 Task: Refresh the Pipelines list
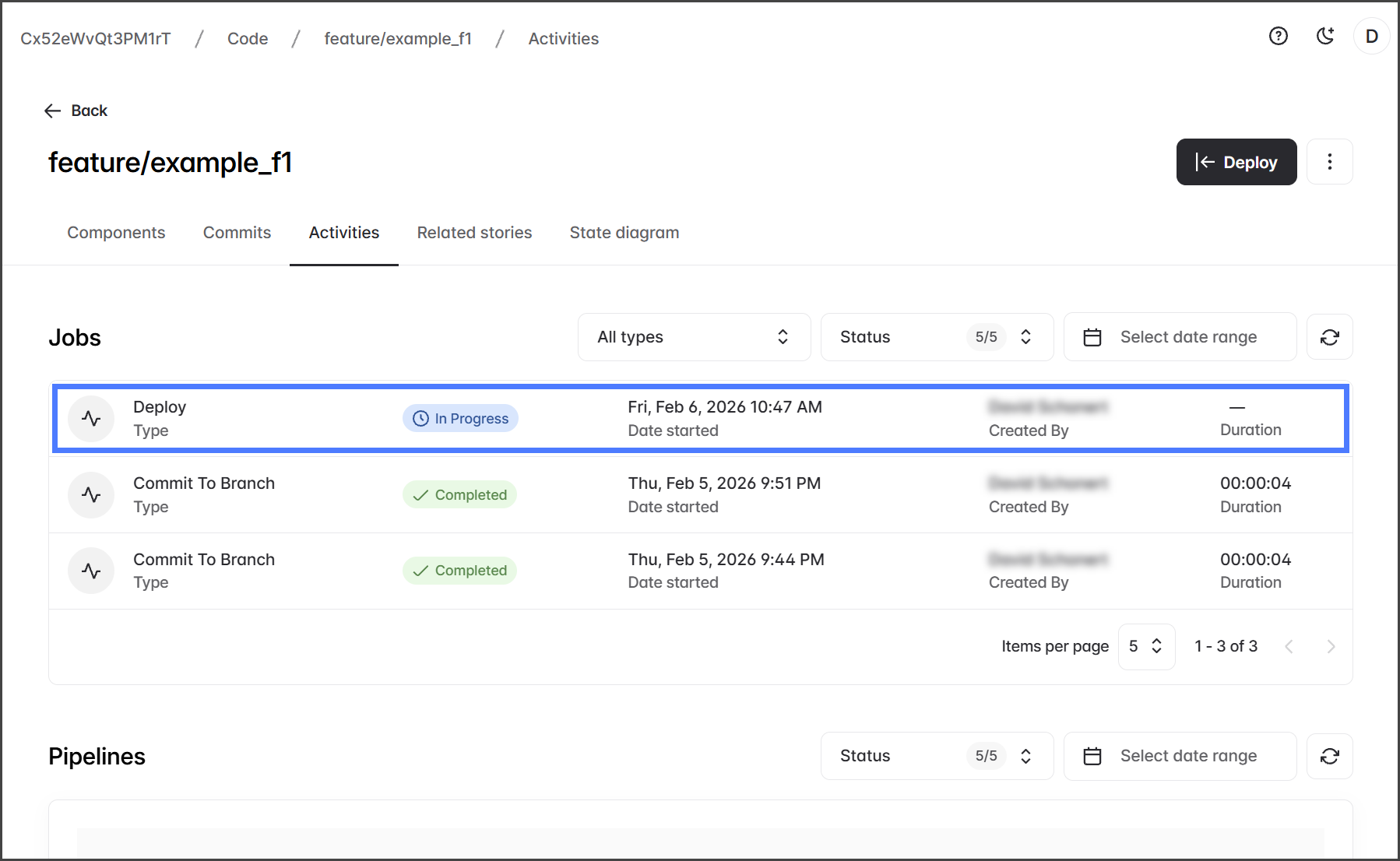tap(1329, 756)
